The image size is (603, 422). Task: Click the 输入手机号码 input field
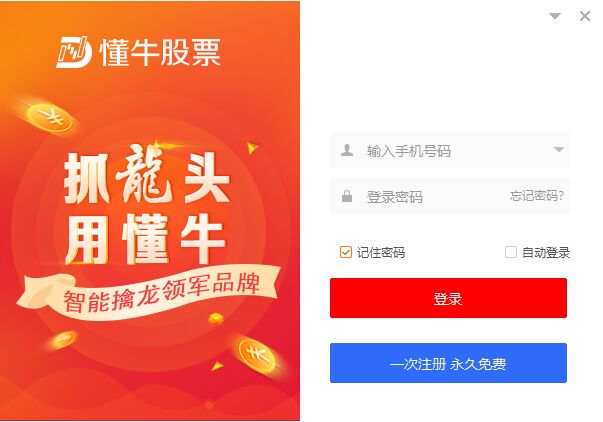pyautogui.click(x=449, y=150)
